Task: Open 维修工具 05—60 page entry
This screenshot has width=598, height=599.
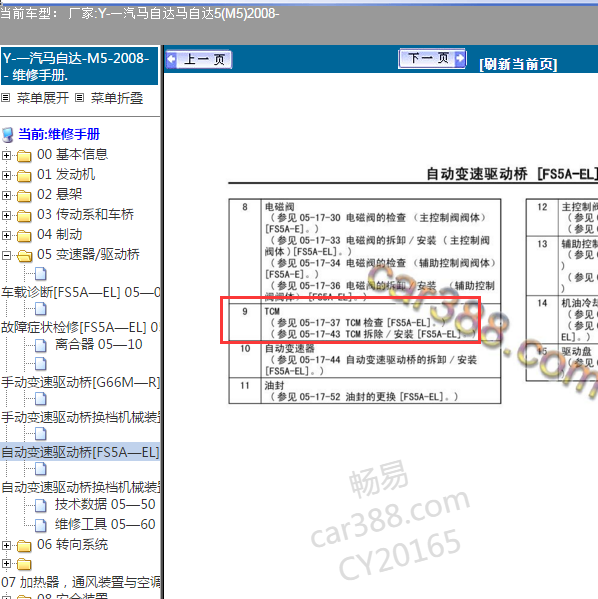Action: 105,524
